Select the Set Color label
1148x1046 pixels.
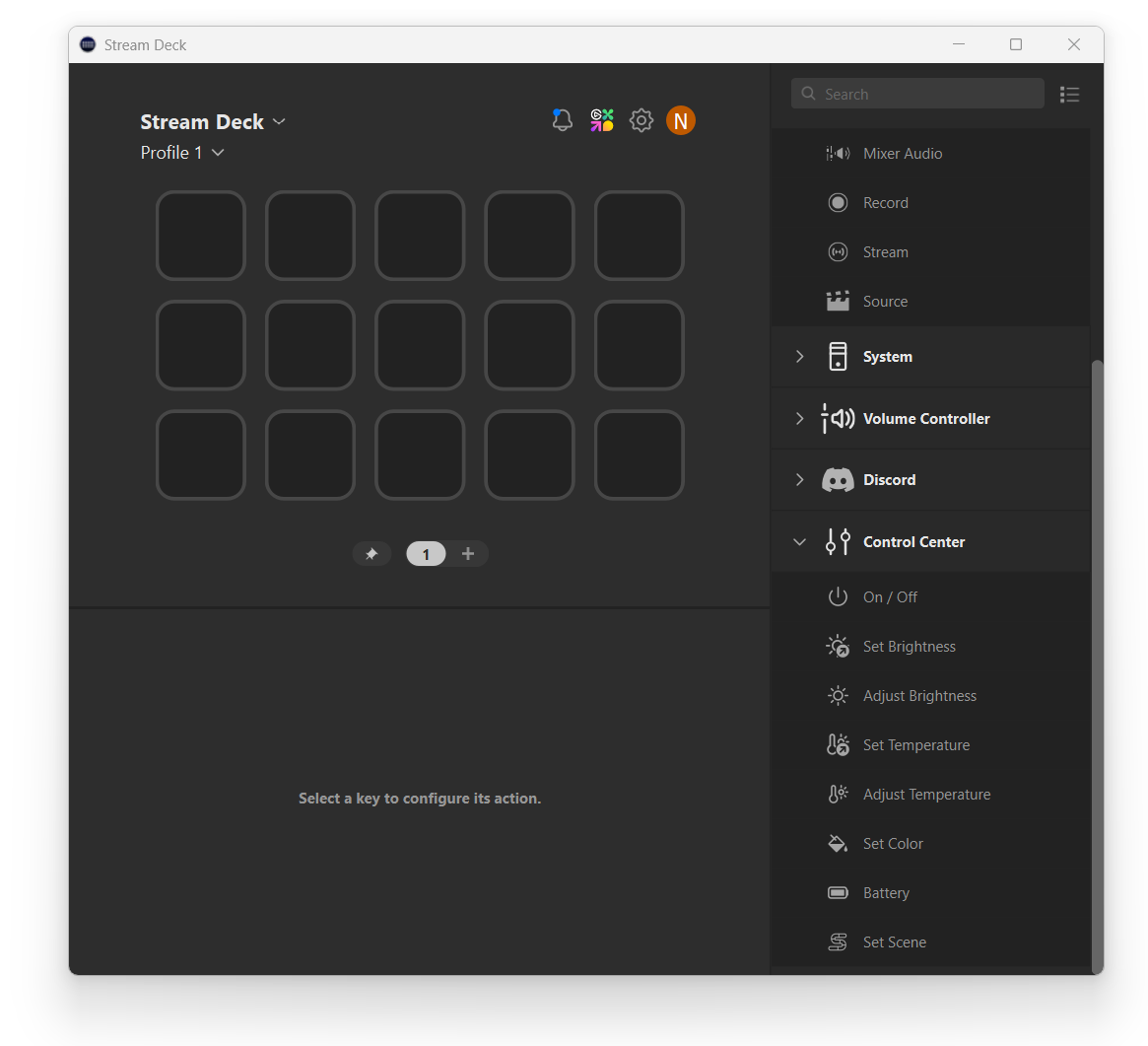(893, 843)
